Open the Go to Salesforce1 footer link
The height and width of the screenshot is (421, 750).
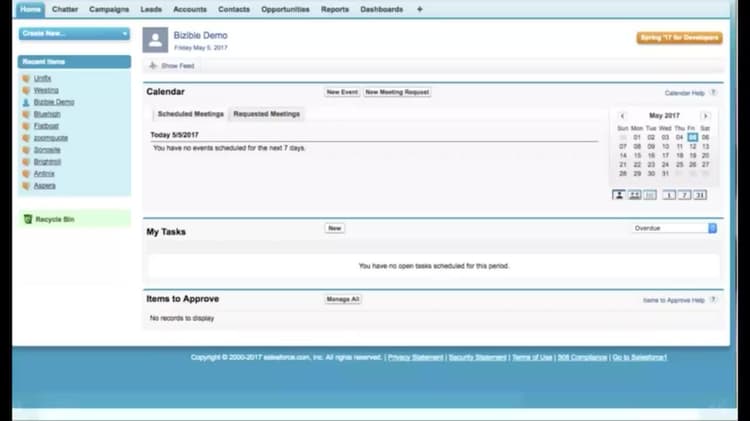640,357
